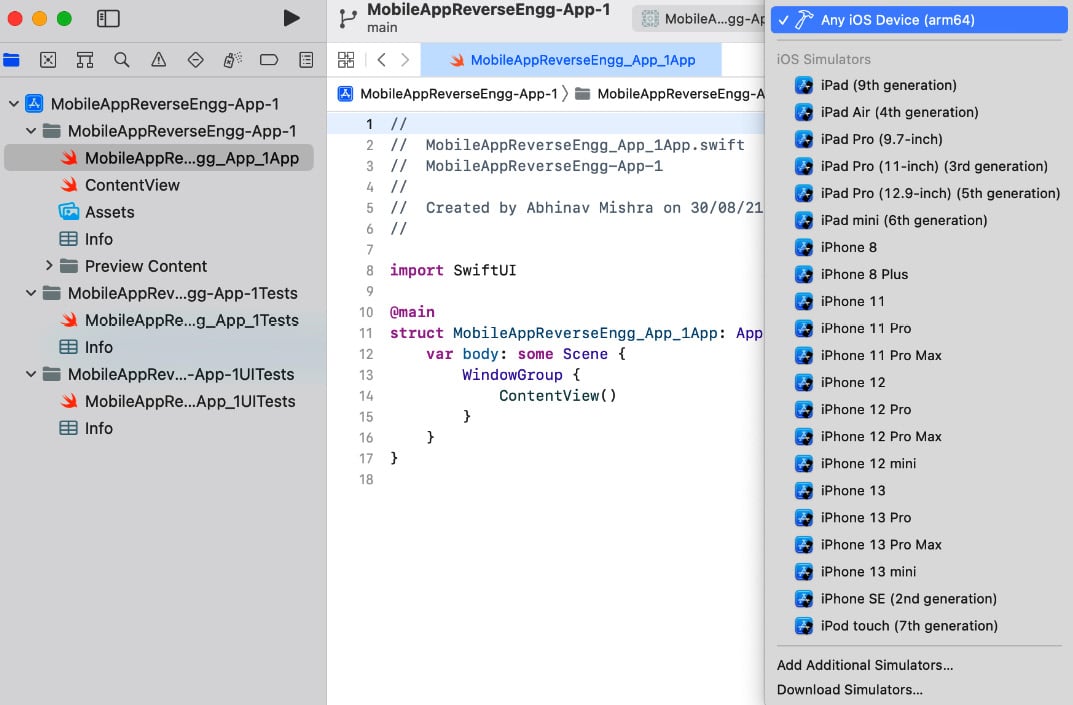Choose iPad Pro (9.7-inch) simulator

[919, 139]
